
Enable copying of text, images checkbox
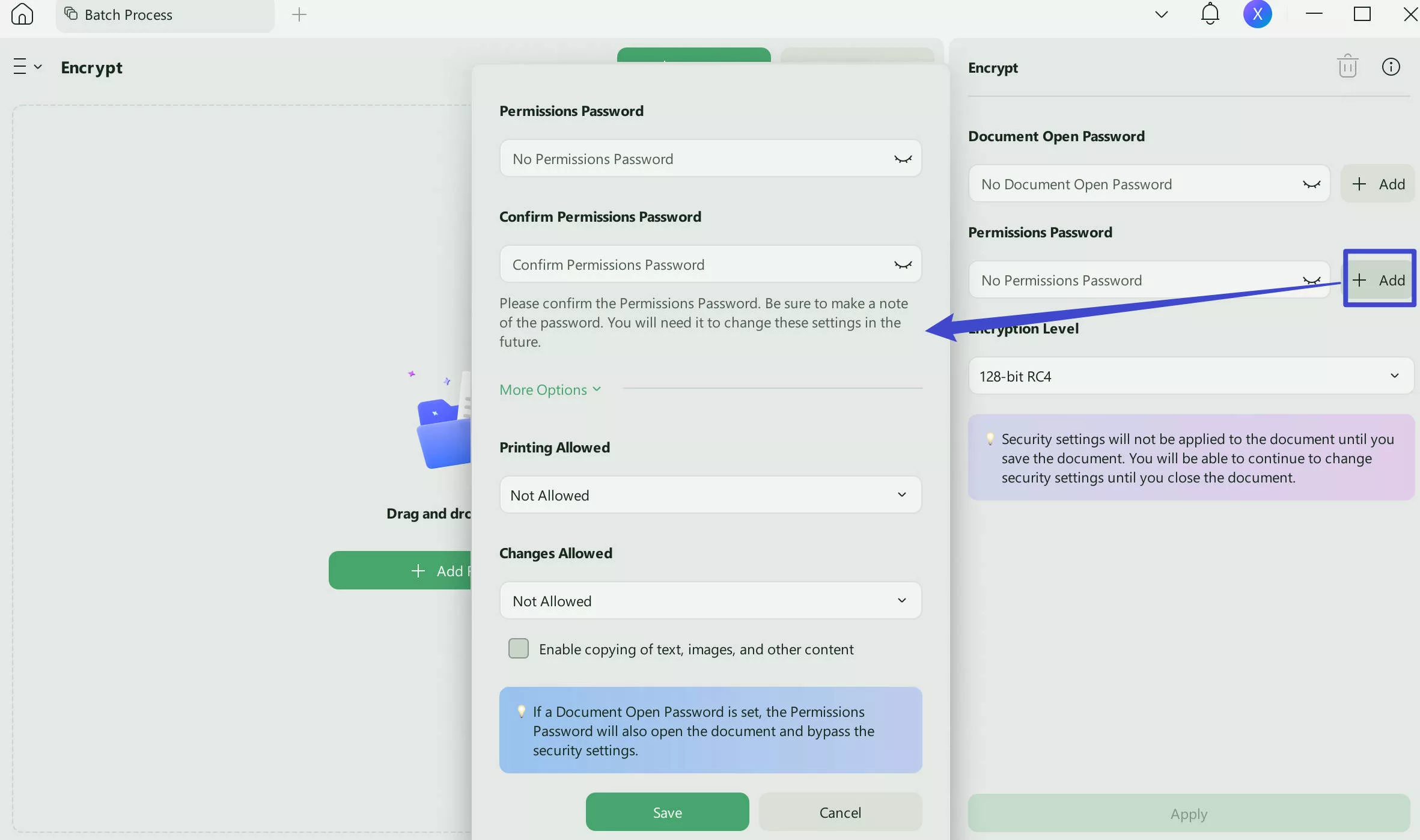pyautogui.click(x=518, y=649)
